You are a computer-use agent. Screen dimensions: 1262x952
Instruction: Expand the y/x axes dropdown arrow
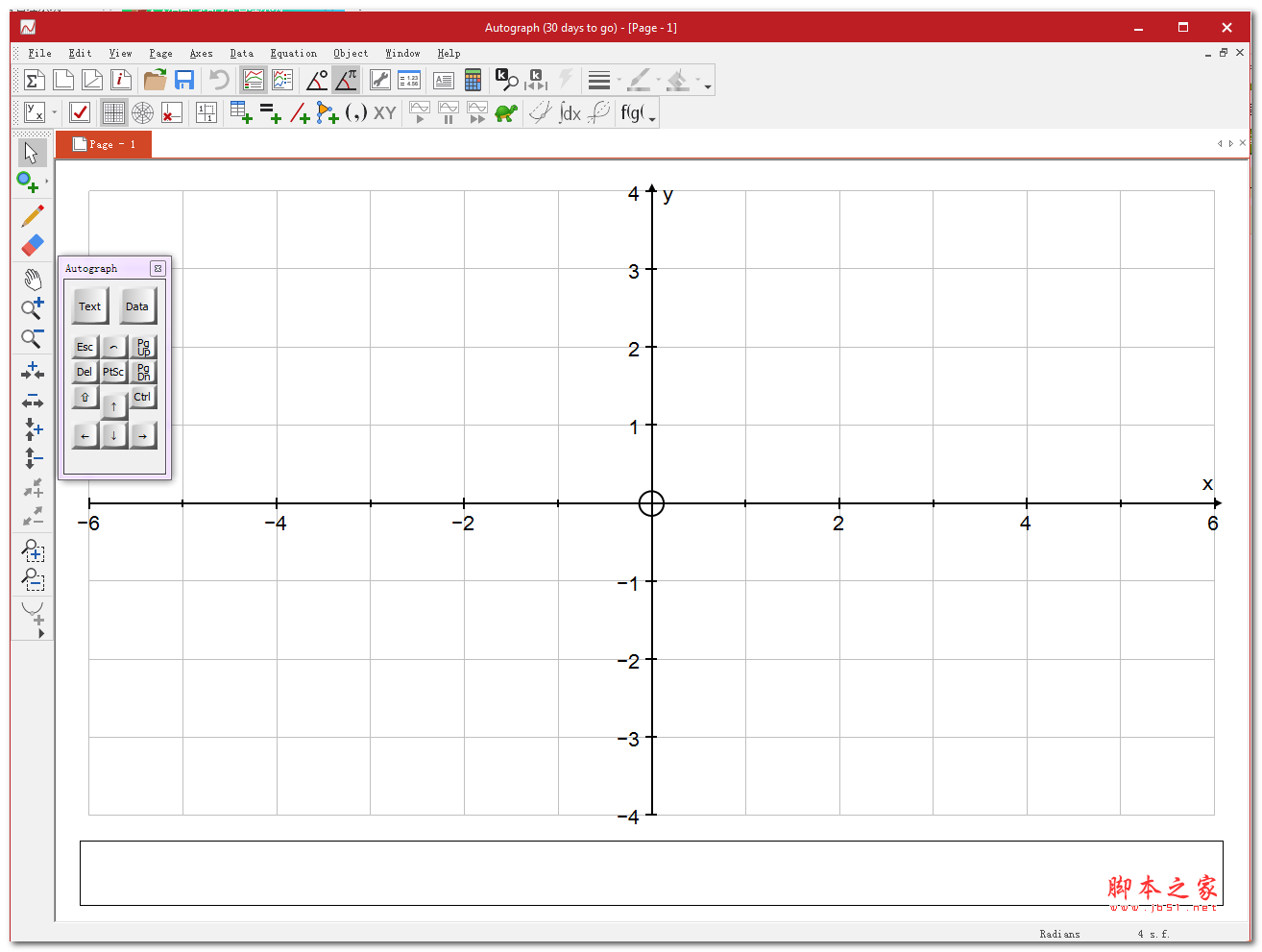[x=55, y=113]
